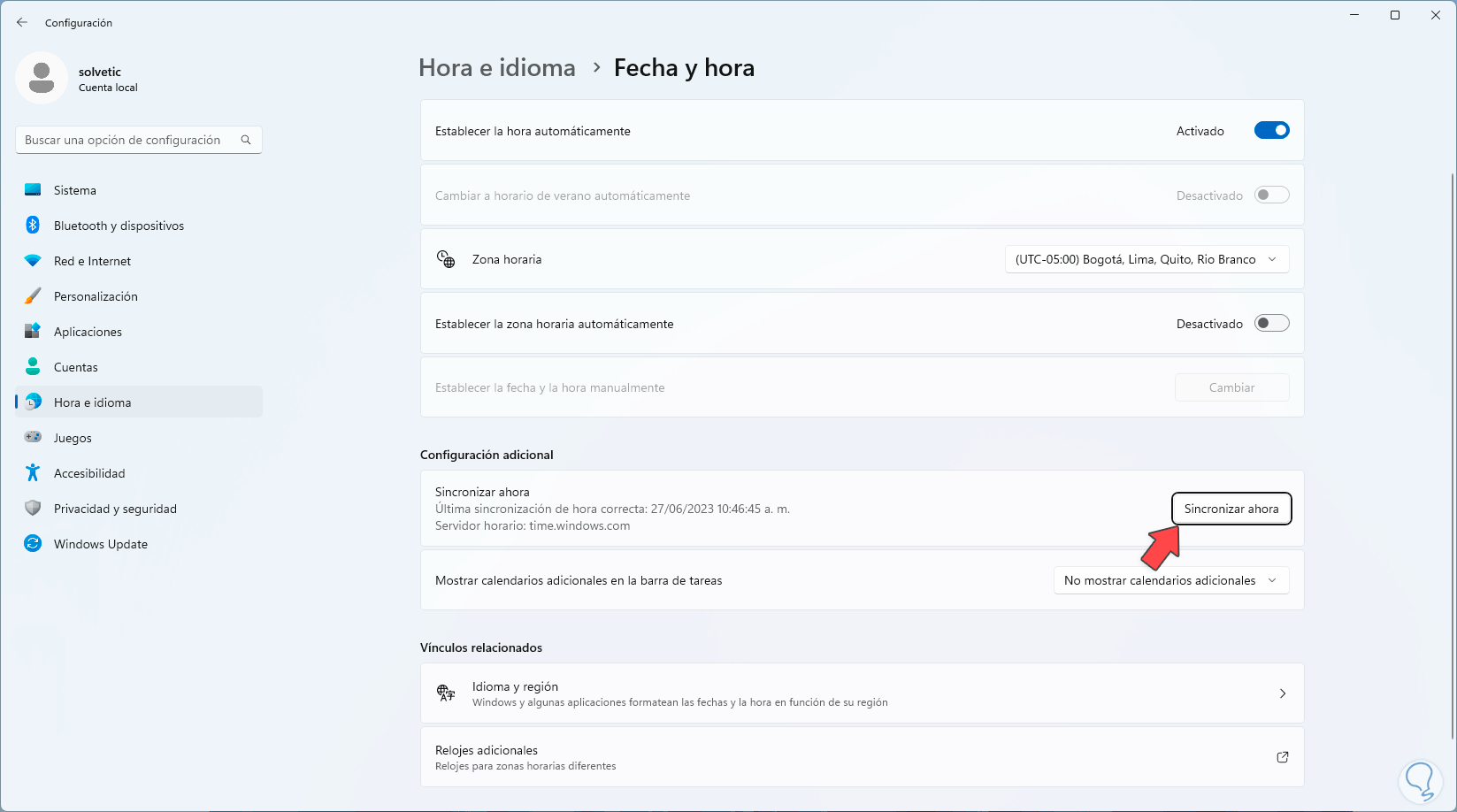This screenshot has height=812, width=1457.
Task: Enable Establecer la zona horaria automáticamente
Action: (1271, 324)
